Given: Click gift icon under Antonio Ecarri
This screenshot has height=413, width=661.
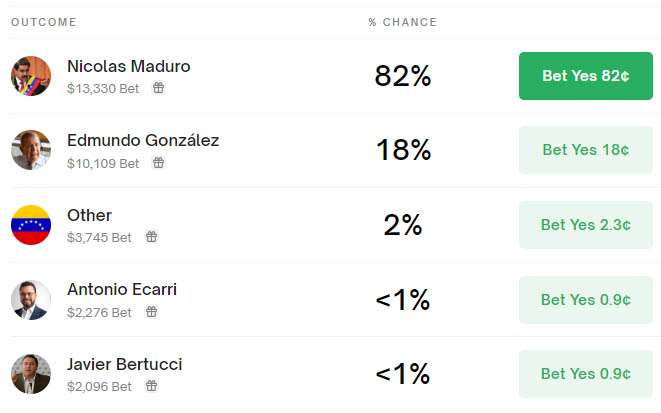Looking at the screenshot, I should (151, 312).
